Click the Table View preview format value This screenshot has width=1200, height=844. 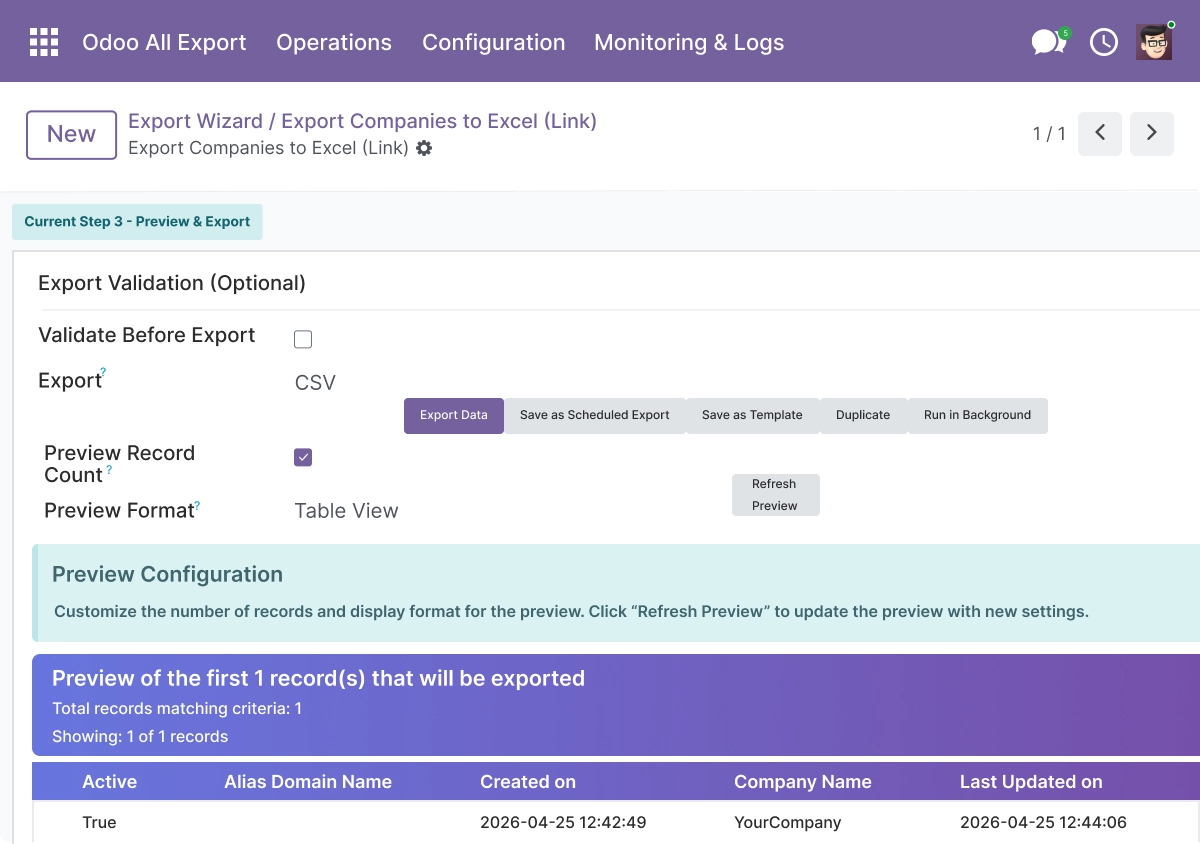(346, 511)
